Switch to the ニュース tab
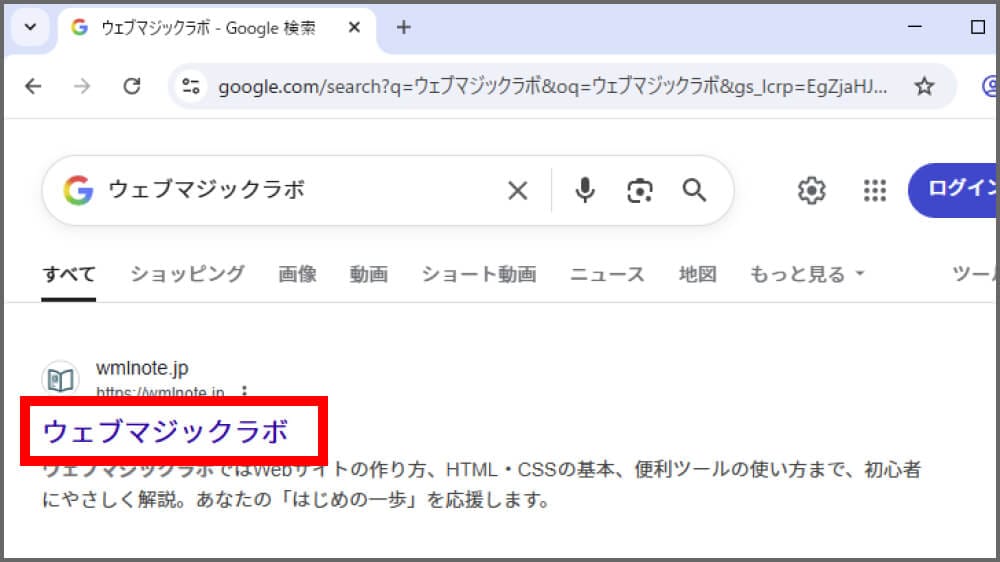1000x562 pixels. (607, 274)
